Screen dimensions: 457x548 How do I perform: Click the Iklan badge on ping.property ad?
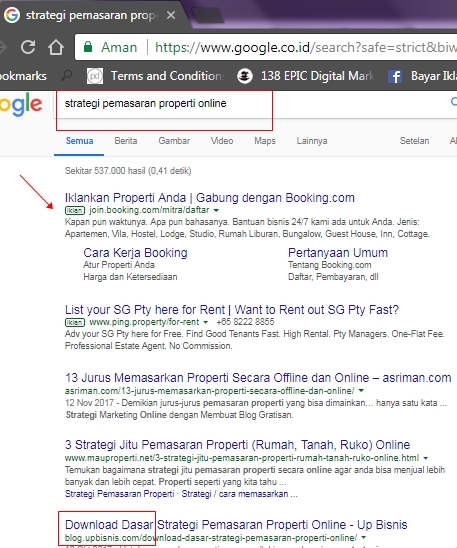point(75,322)
